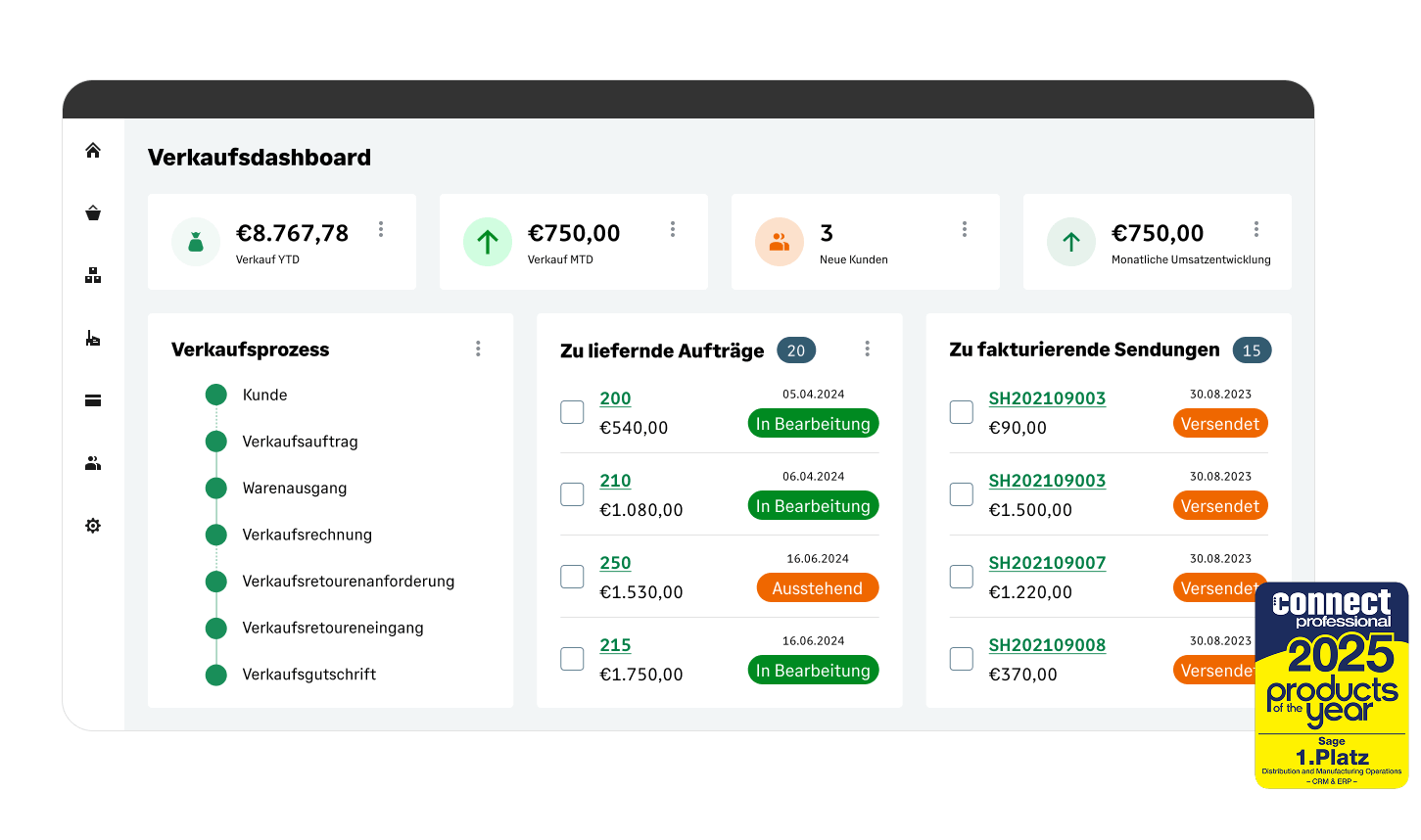Open the home icon in sidebar
This screenshot has height=840, width=1421.
pyautogui.click(x=93, y=151)
